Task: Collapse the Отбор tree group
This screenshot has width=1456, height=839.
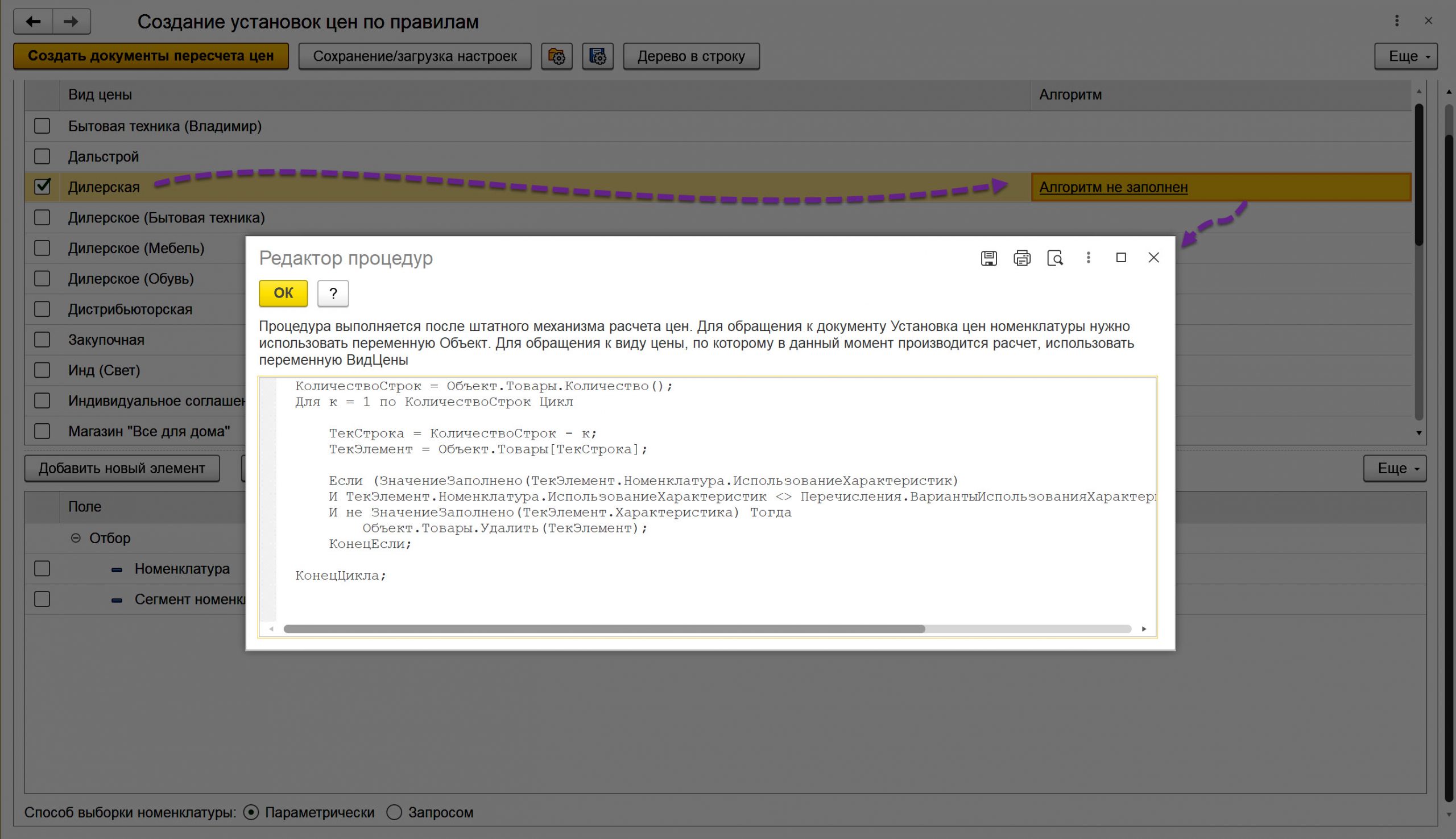Action: 76,538
